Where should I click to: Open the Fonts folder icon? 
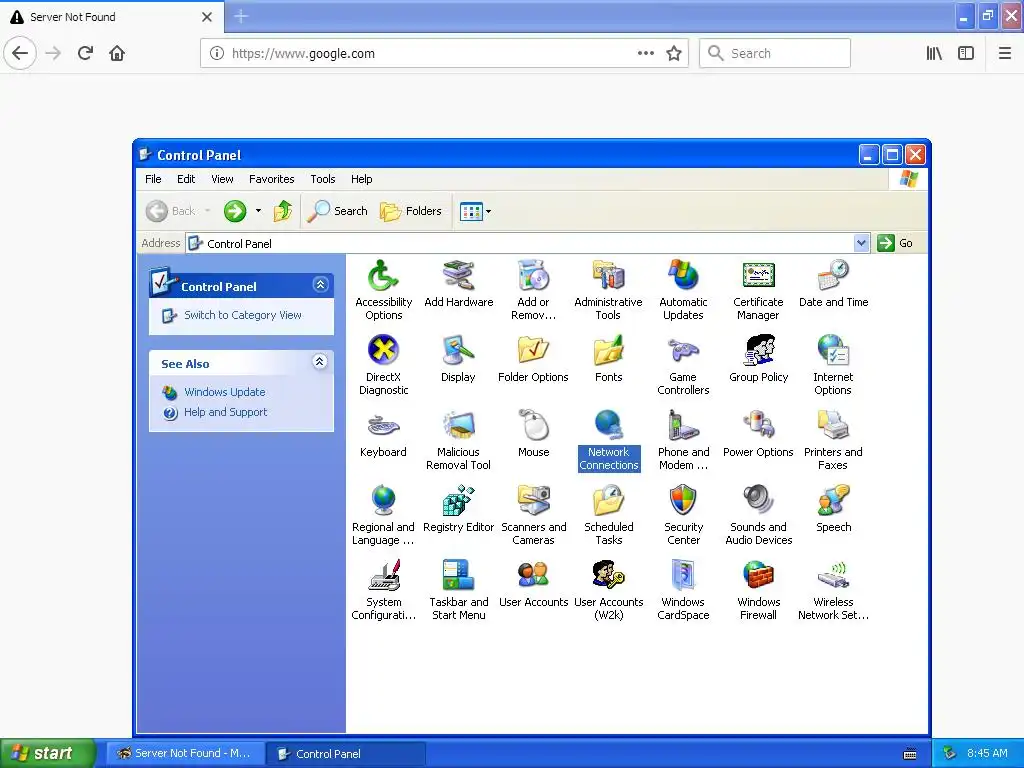click(x=608, y=359)
